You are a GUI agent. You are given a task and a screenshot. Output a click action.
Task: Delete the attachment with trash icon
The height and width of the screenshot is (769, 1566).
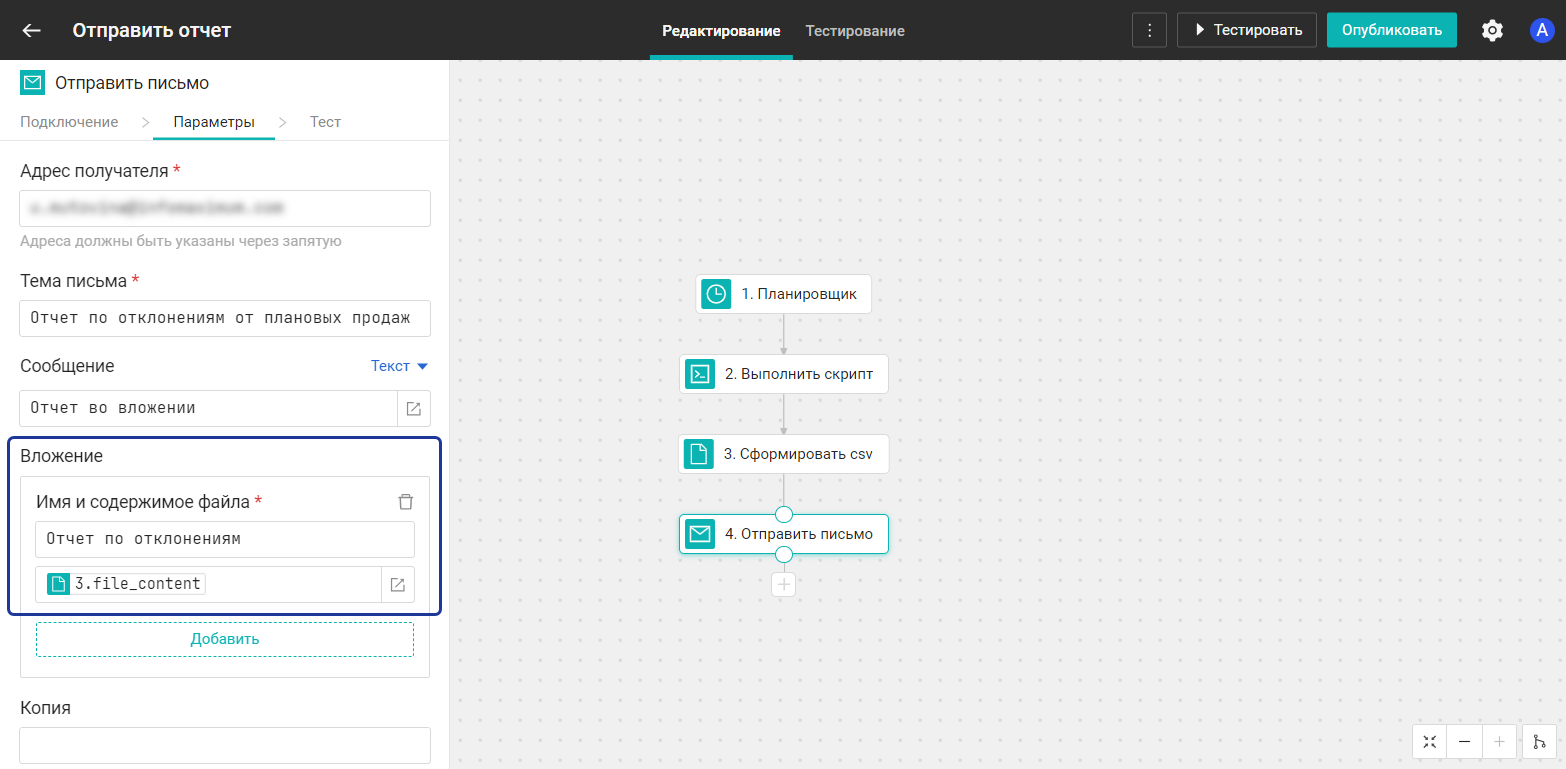405,502
